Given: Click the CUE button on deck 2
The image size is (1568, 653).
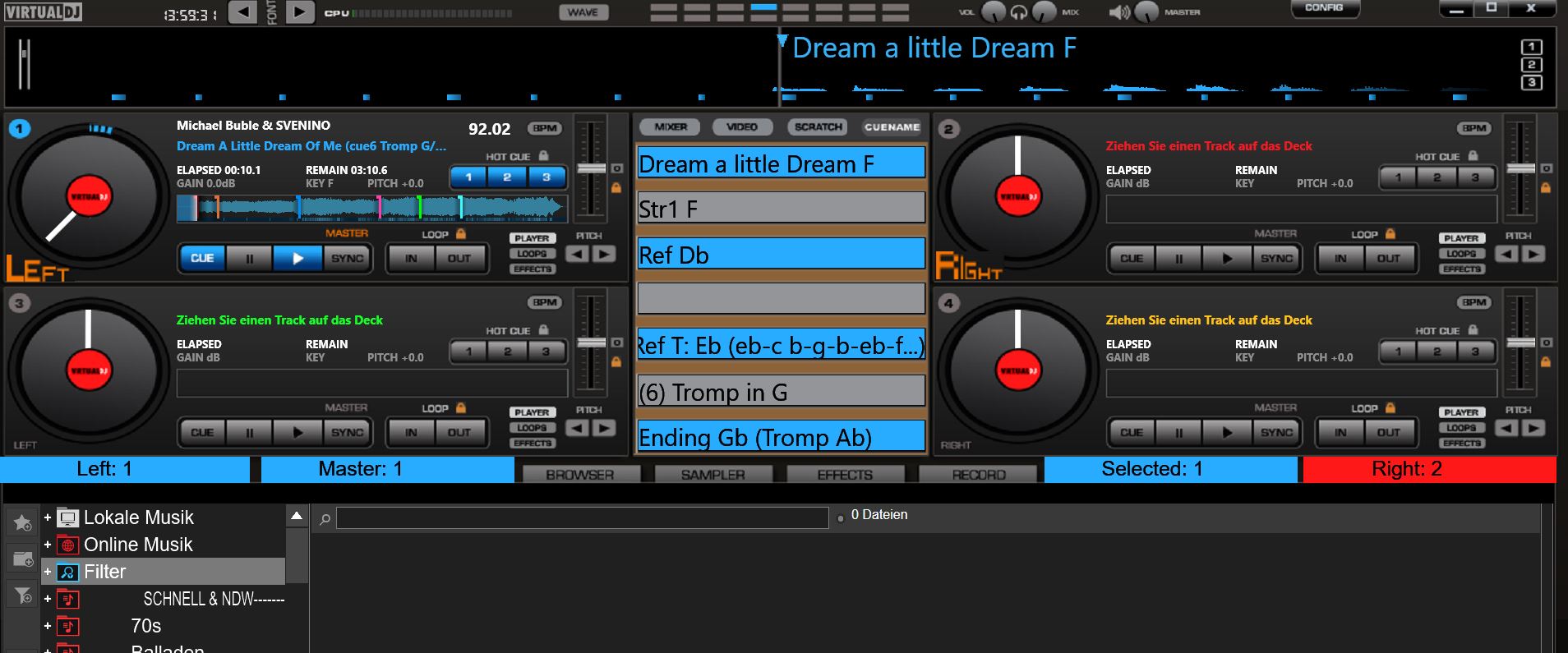Looking at the screenshot, I should click(x=1132, y=258).
